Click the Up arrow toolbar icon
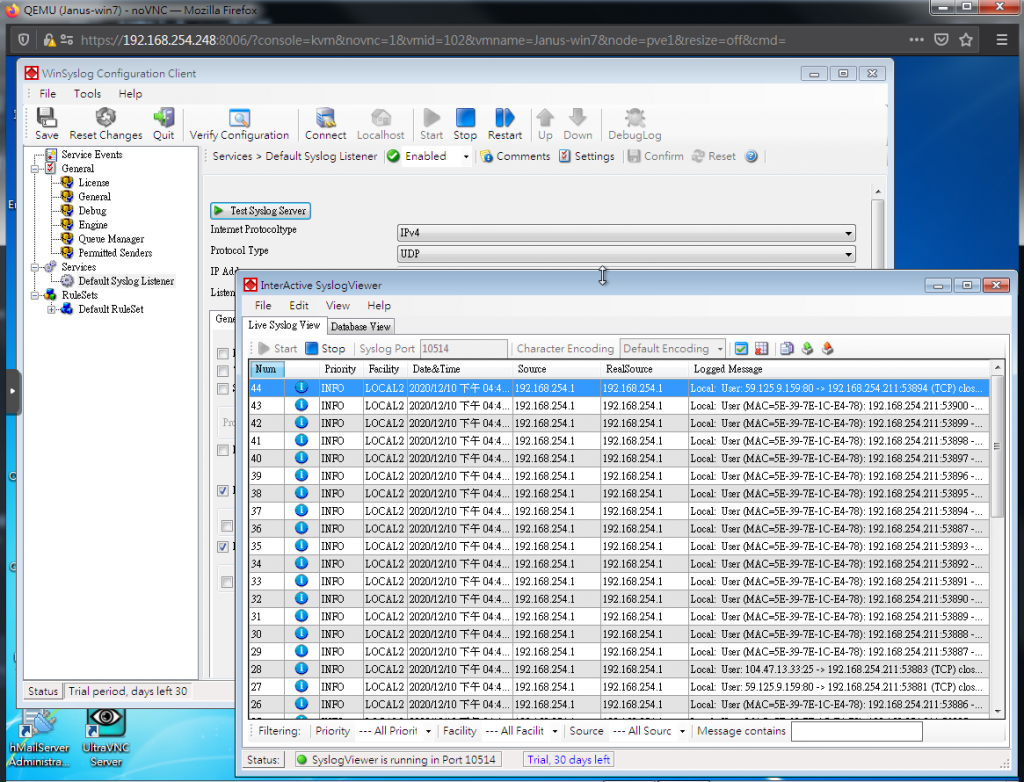 [x=545, y=118]
